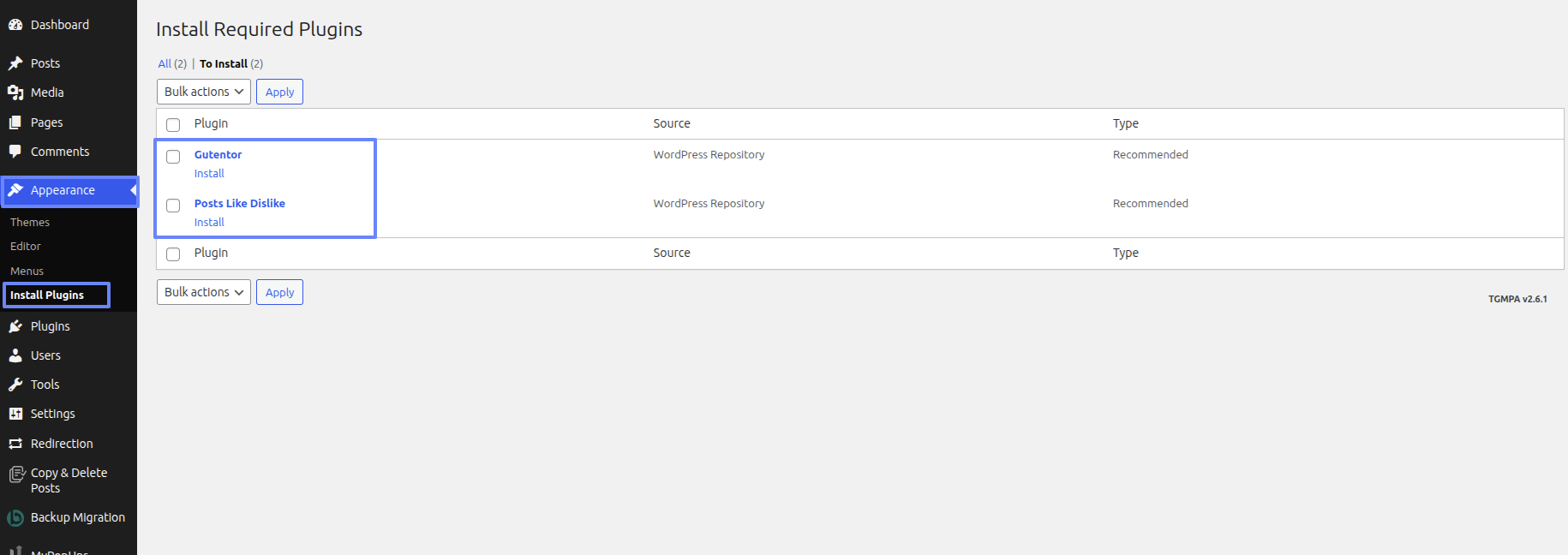Click the Media library icon

pos(15,92)
